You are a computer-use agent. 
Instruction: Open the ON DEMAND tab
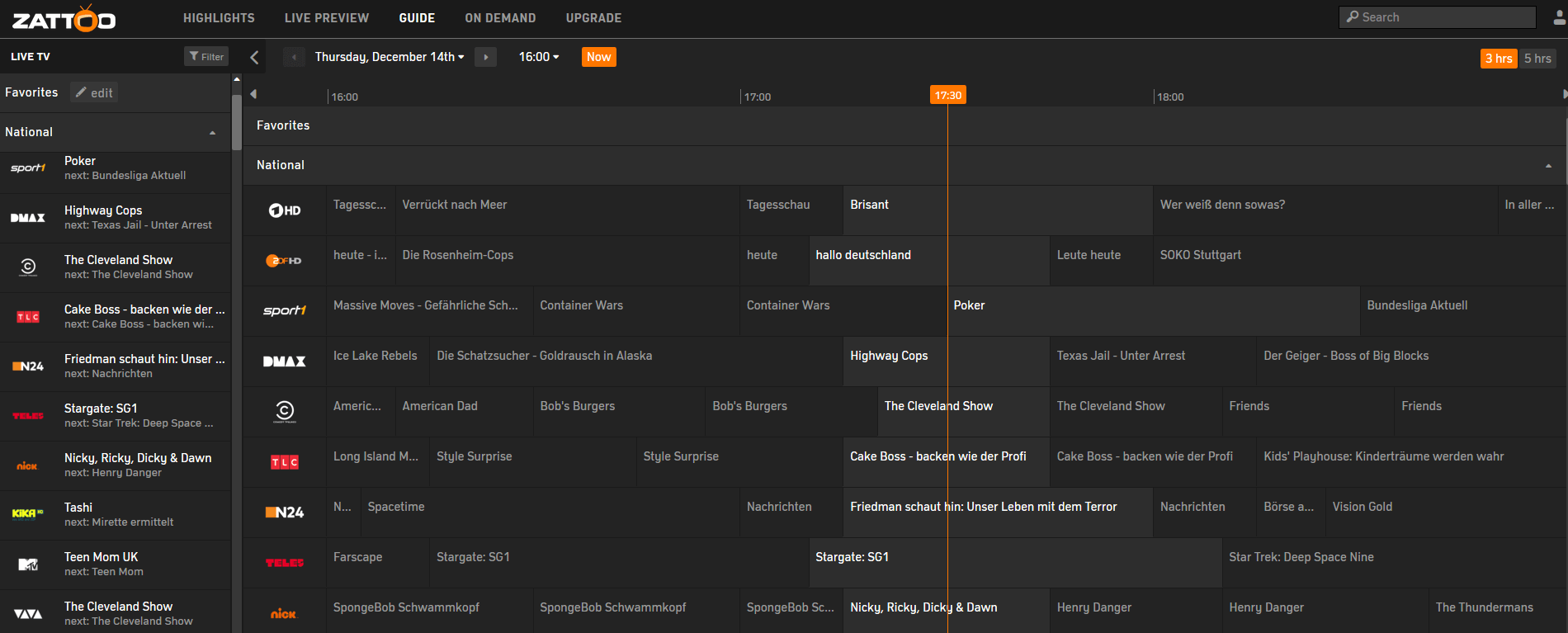click(500, 18)
